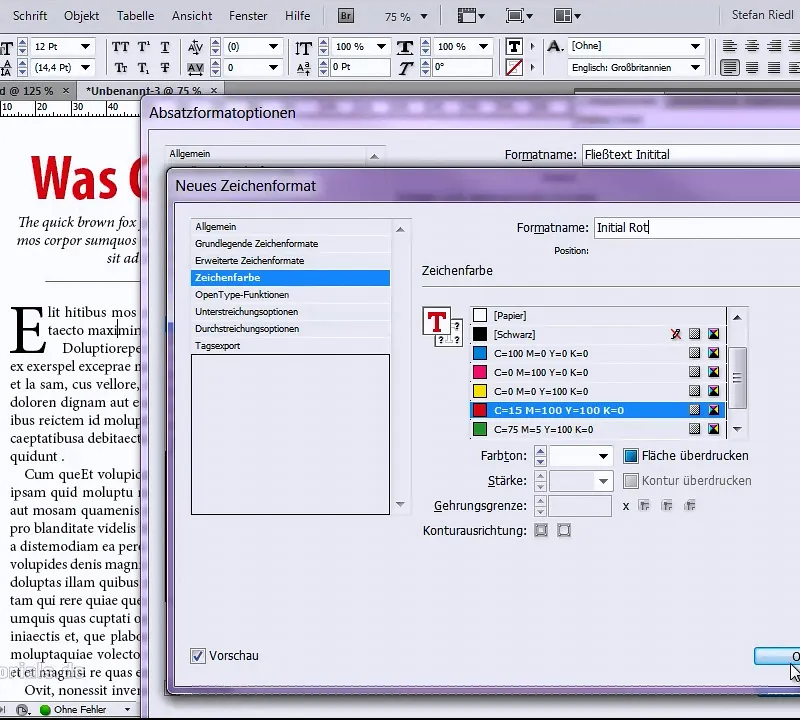The width and height of the screenshot is (800, 720).
Task: Apply Underline formatting icon
Action: [165, 47]
